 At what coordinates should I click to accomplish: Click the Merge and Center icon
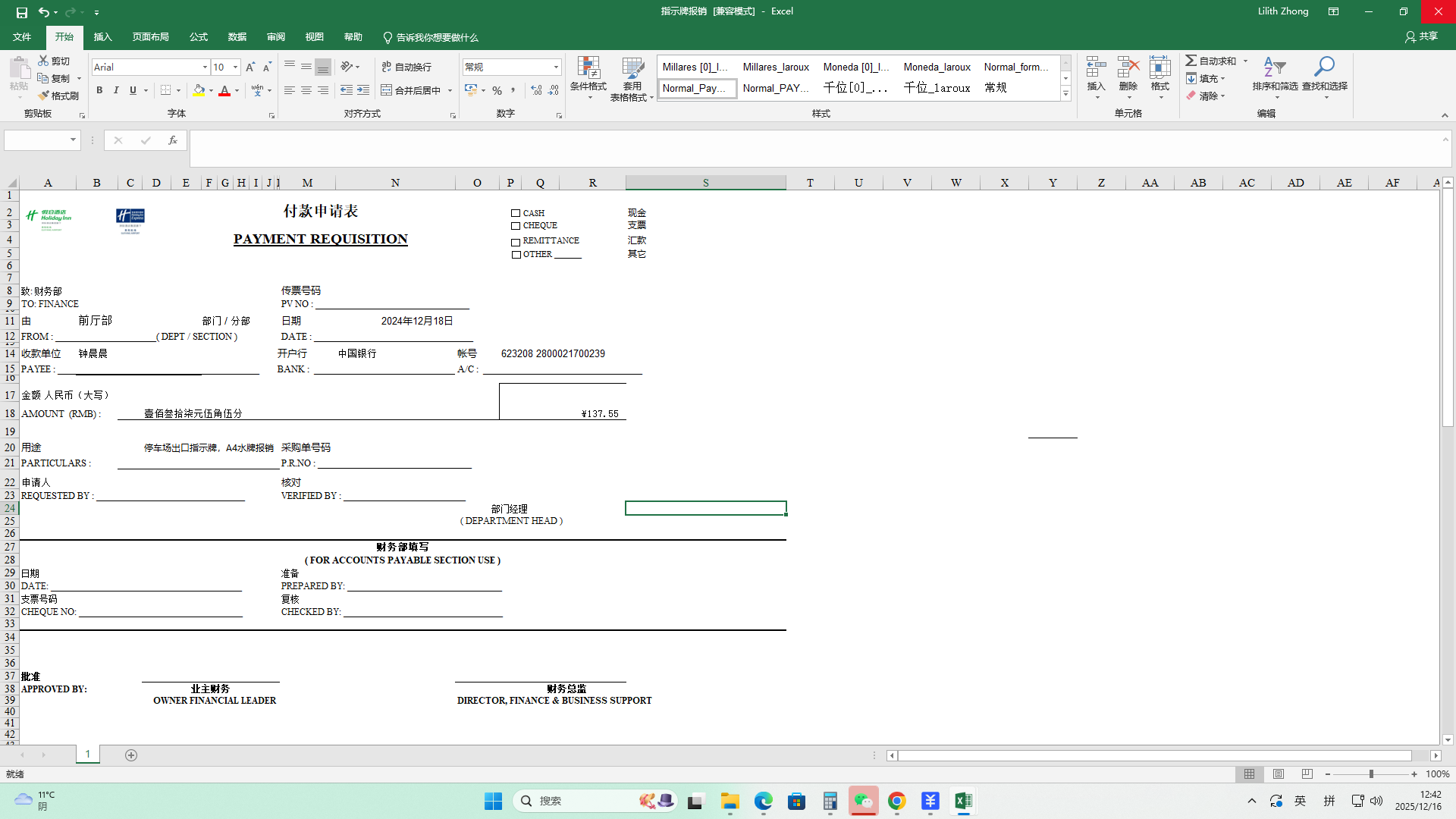tap(387, 90)
